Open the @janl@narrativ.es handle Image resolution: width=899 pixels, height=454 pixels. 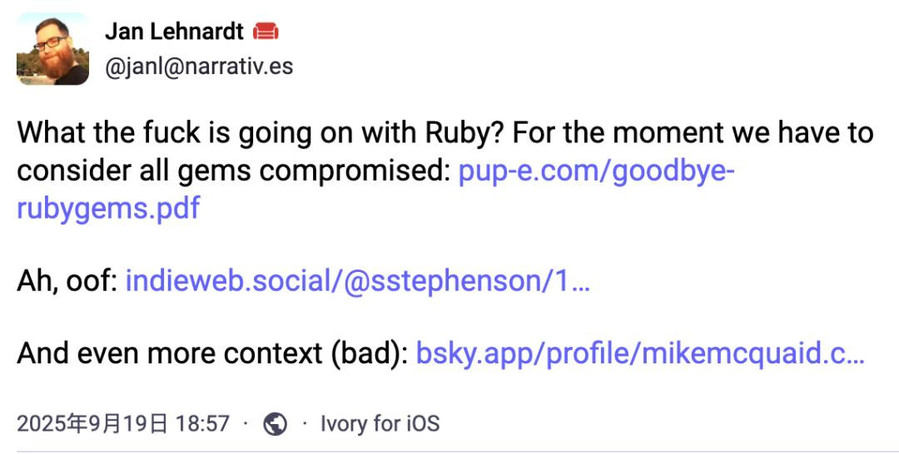pyautogui.click(x=199, y=66)
